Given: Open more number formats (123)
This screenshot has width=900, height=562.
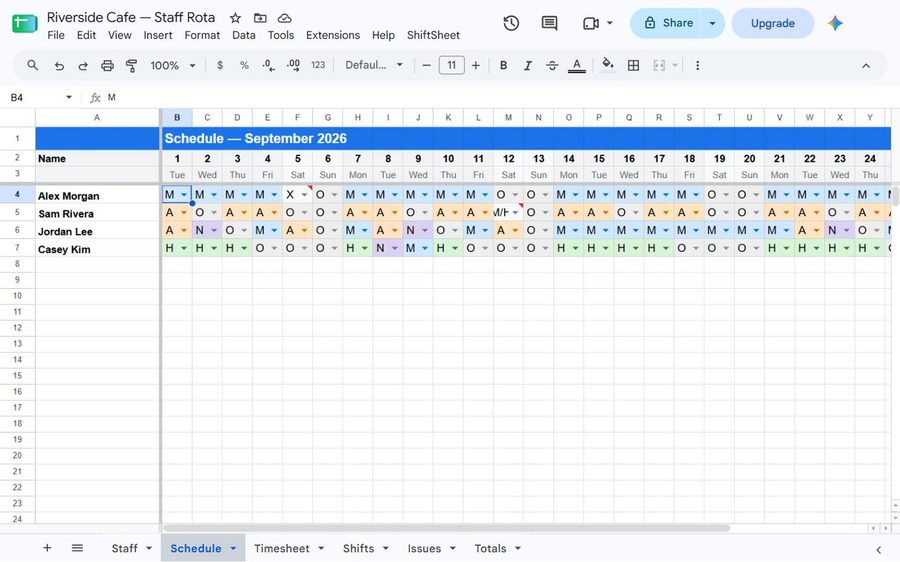Looking at the screenshot, I should tap(318, 65).
